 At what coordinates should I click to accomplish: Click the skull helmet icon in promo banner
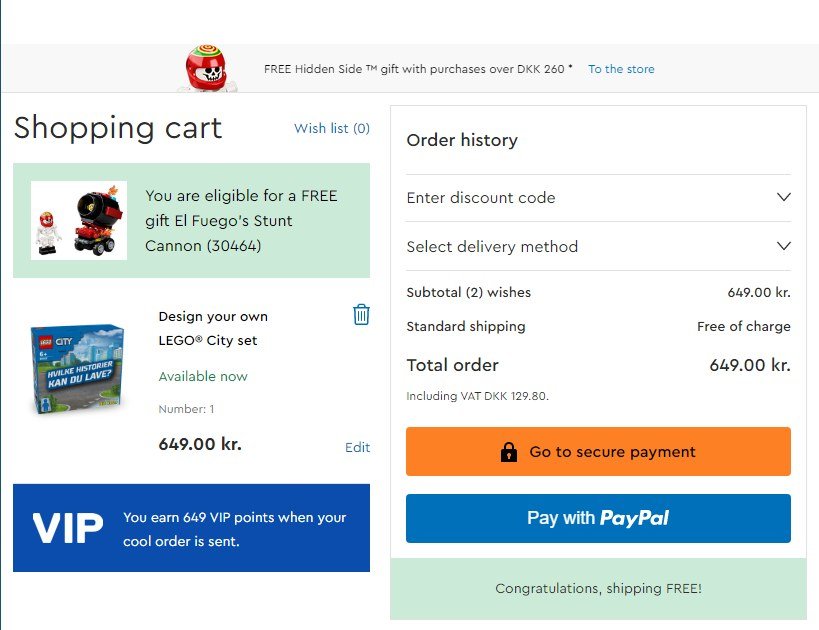click(205, 69)
